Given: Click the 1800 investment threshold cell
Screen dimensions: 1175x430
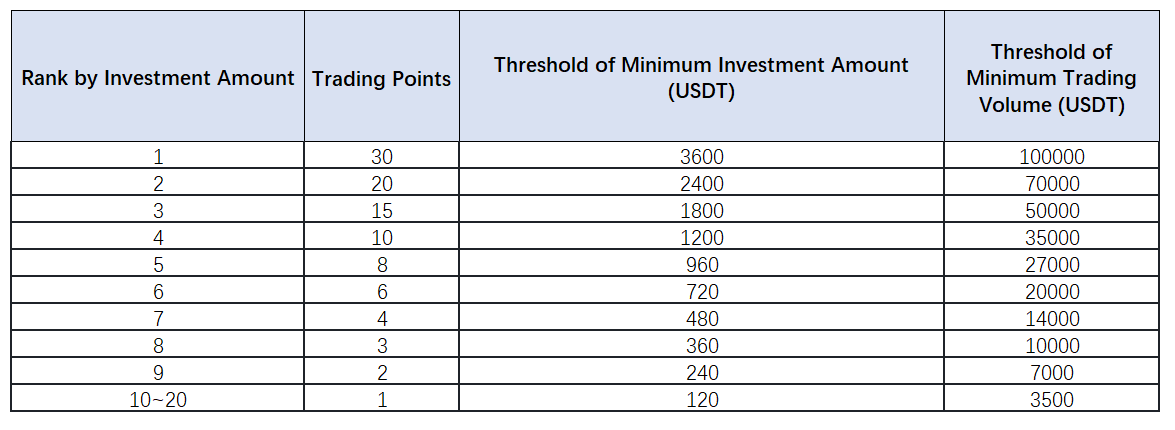Looking at the screenshot, I should pos(701,211).
